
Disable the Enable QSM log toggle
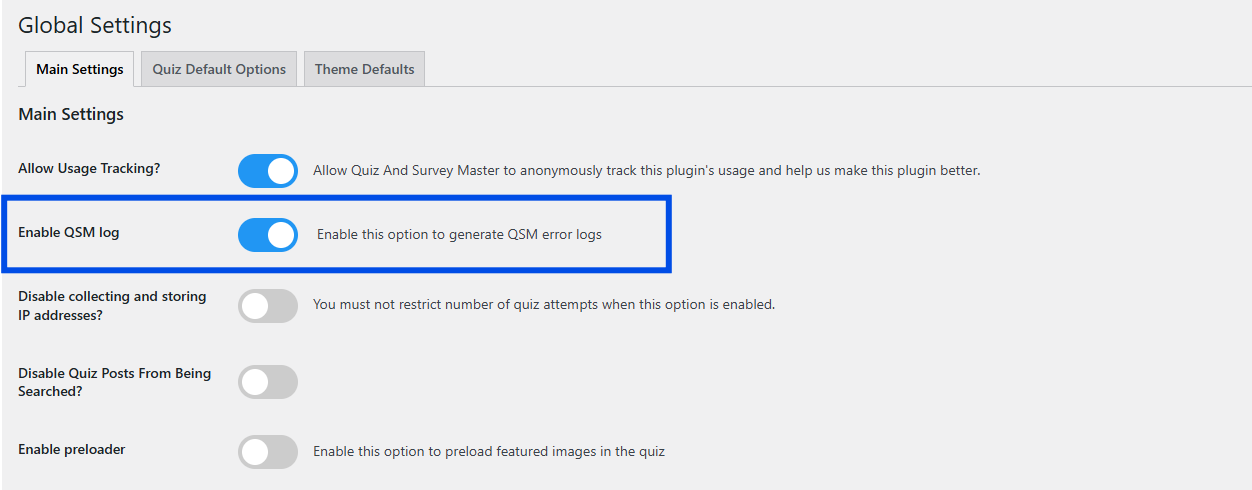[x=268, y=235]
